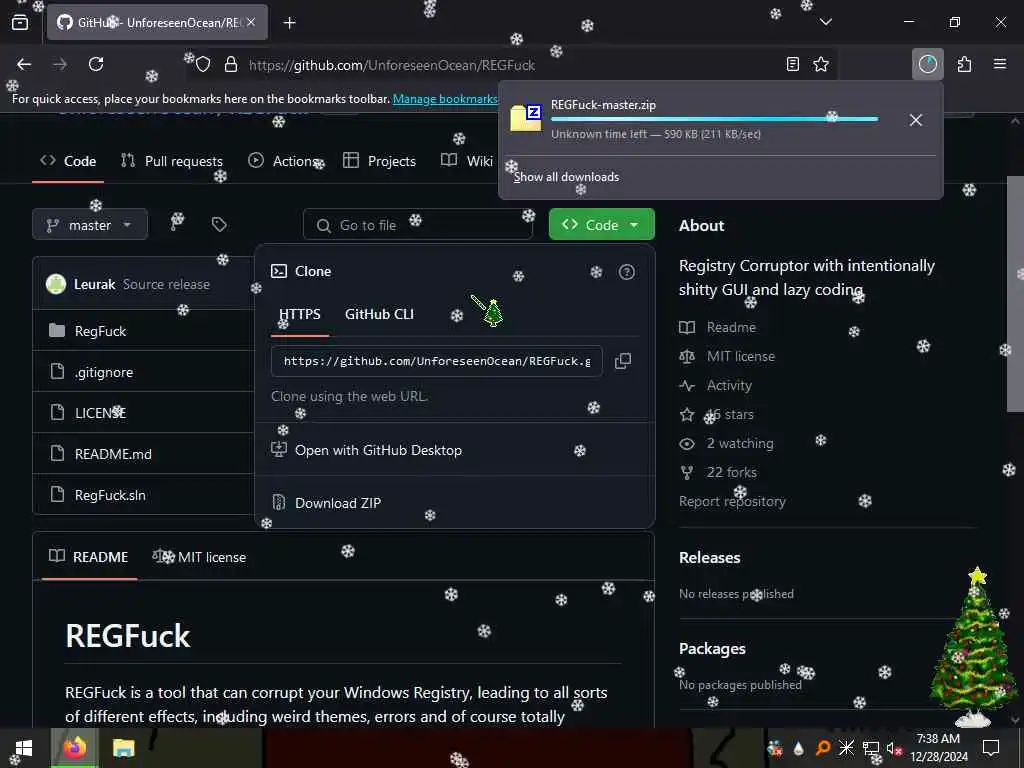Select the GitHub CLI clone tab
Image resolution: width=1024 pixels, height=768 pixels.
(x=379, y=314)
